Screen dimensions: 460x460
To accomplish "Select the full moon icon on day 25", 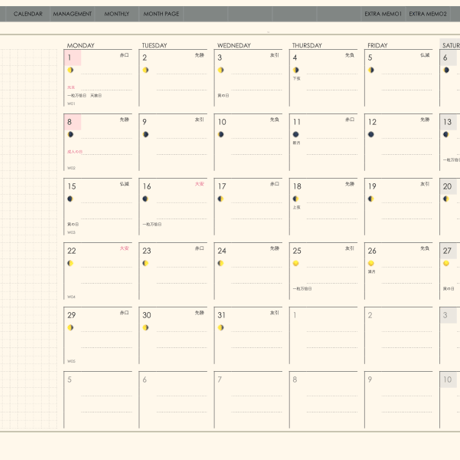I will click(x=296, y=263).
